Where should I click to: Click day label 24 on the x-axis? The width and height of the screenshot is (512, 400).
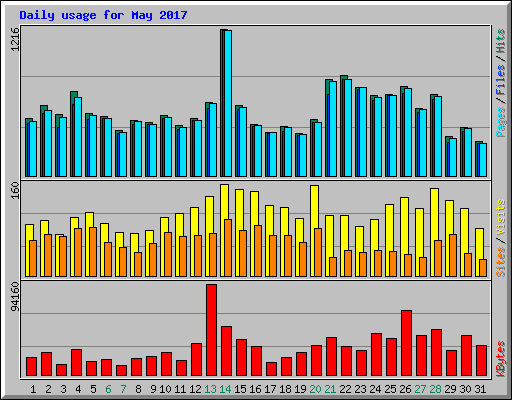[375, 389]
